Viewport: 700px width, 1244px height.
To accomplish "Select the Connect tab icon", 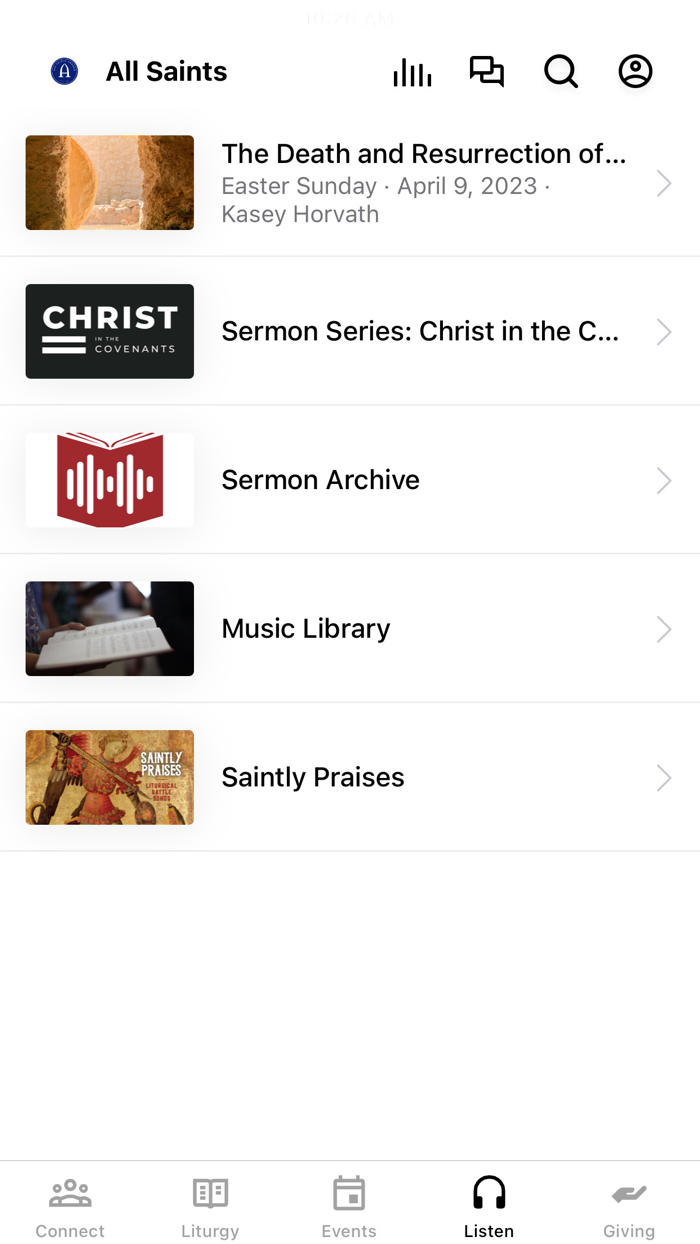I will (x=69, y=1192).
